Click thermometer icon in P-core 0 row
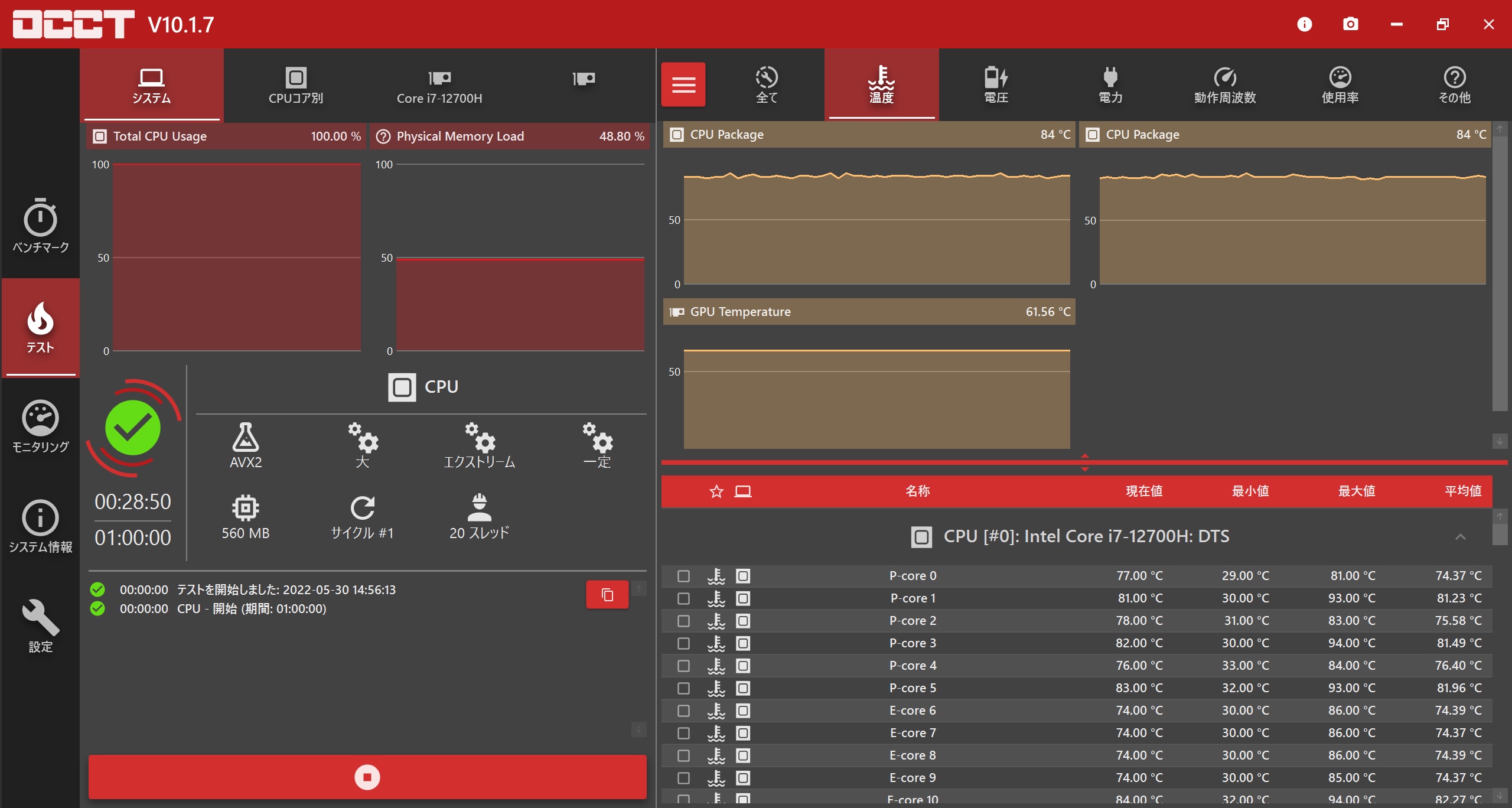 coord(716,576)
